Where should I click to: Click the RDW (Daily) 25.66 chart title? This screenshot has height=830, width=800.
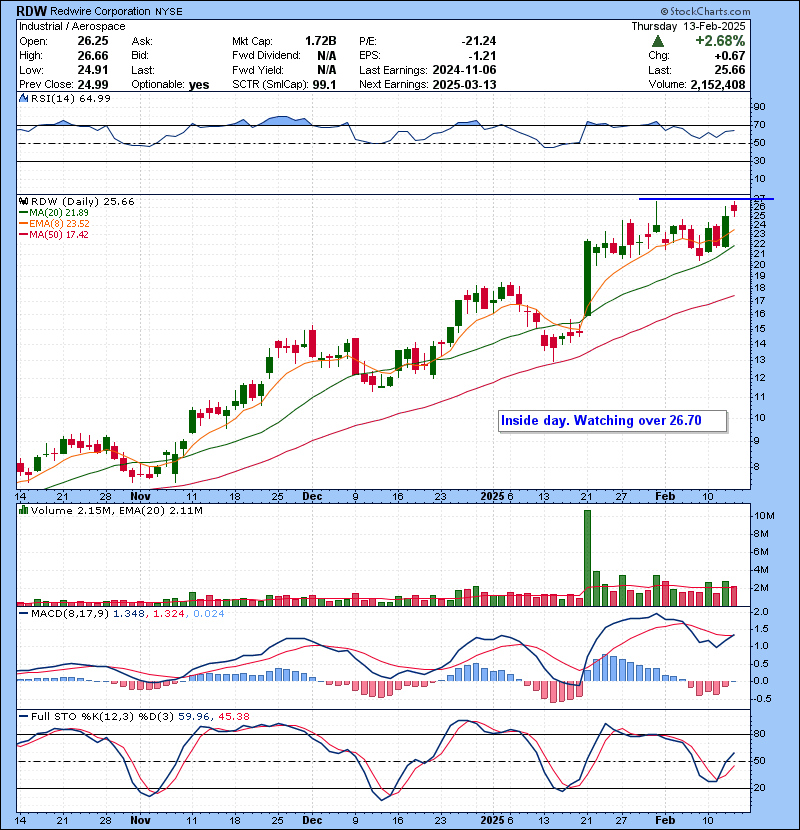83,202
